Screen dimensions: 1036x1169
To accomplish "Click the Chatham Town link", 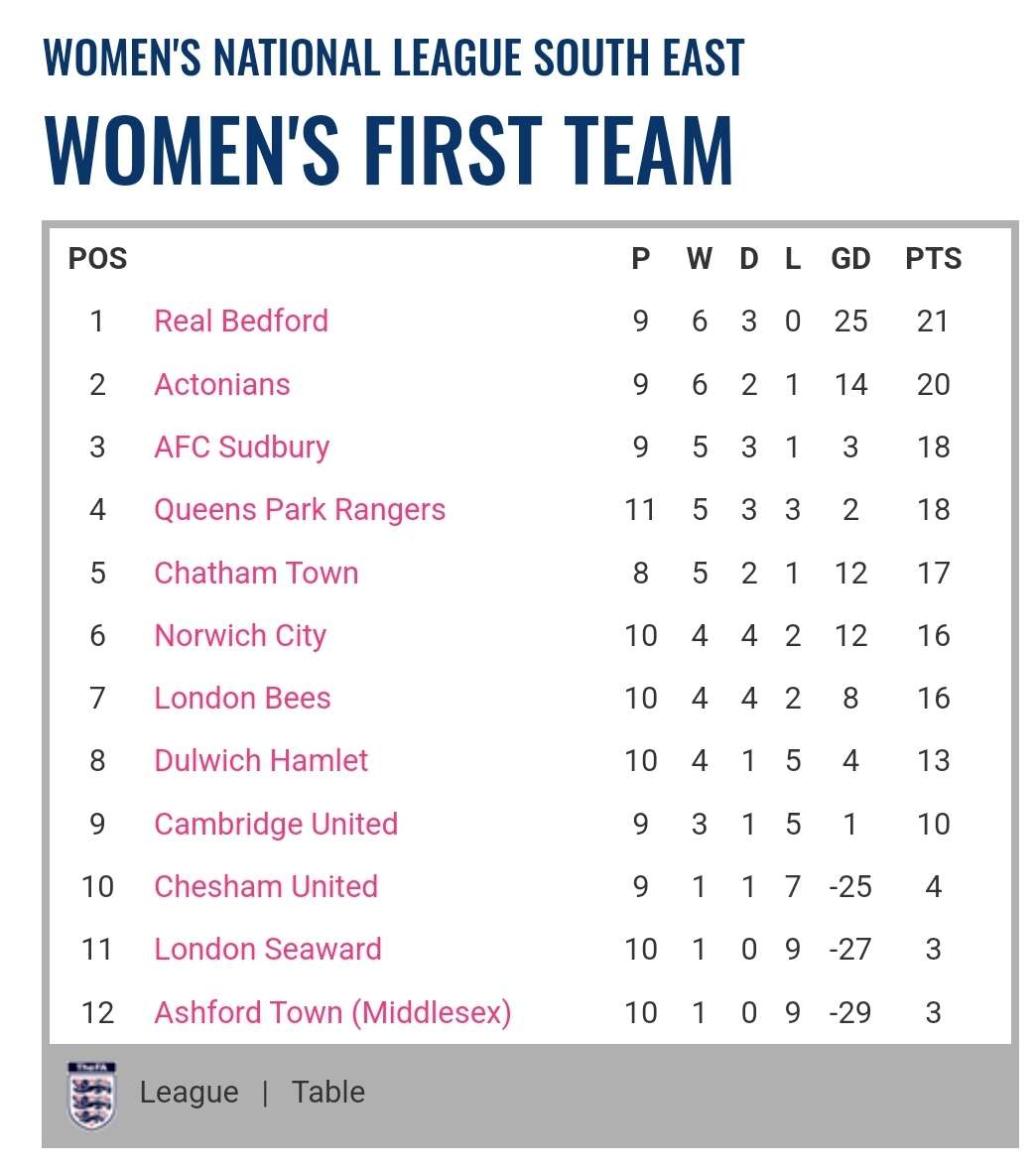I will (256, 573).
